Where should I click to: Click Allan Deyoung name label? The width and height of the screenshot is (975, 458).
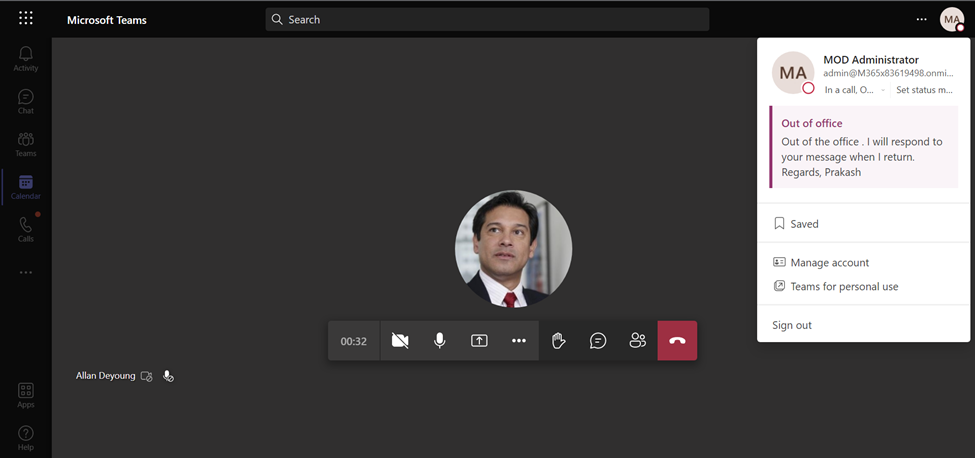pos(105,375)
